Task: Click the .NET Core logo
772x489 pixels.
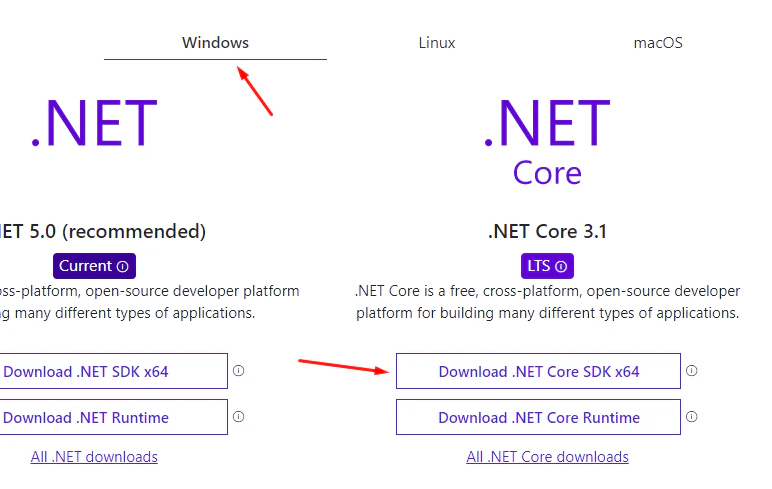Action: pyautogui.click(x=547, y=142)
